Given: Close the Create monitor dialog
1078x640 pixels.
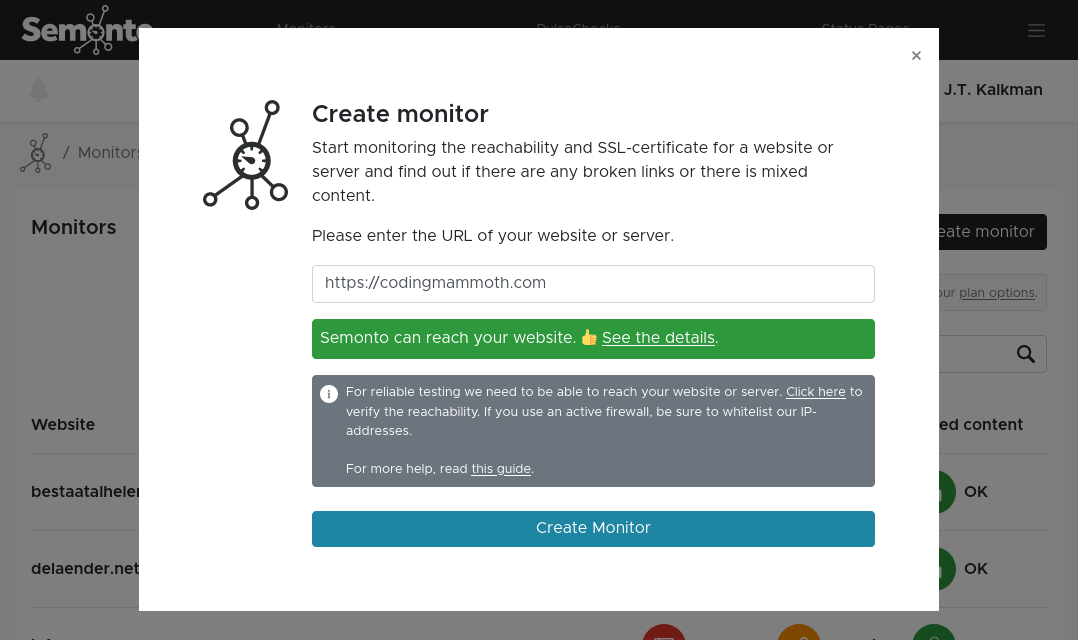Looking at the screenshot, I should coord(916,56).
